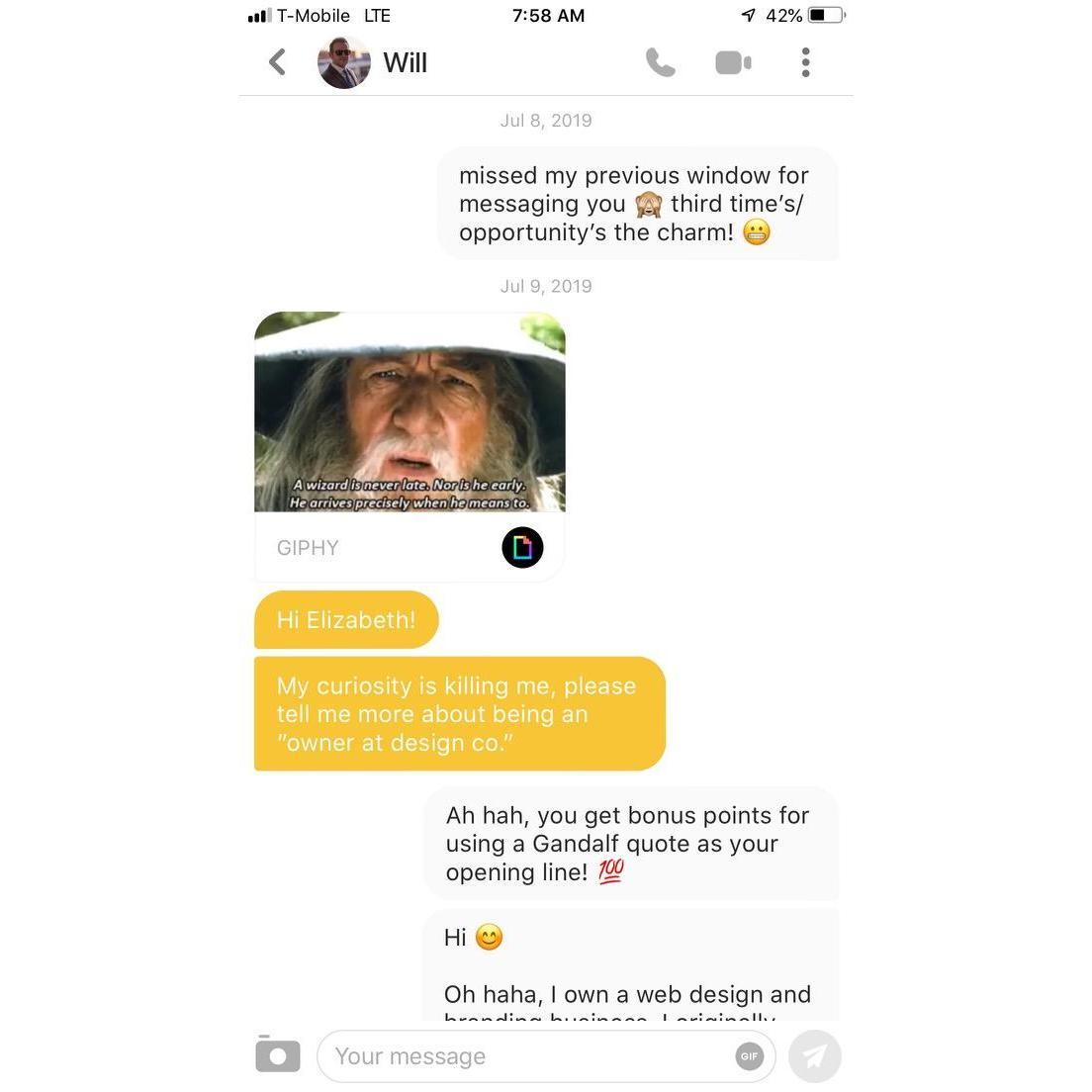Tap the Gandalf quote bonus points message

[x=631, y=844]
